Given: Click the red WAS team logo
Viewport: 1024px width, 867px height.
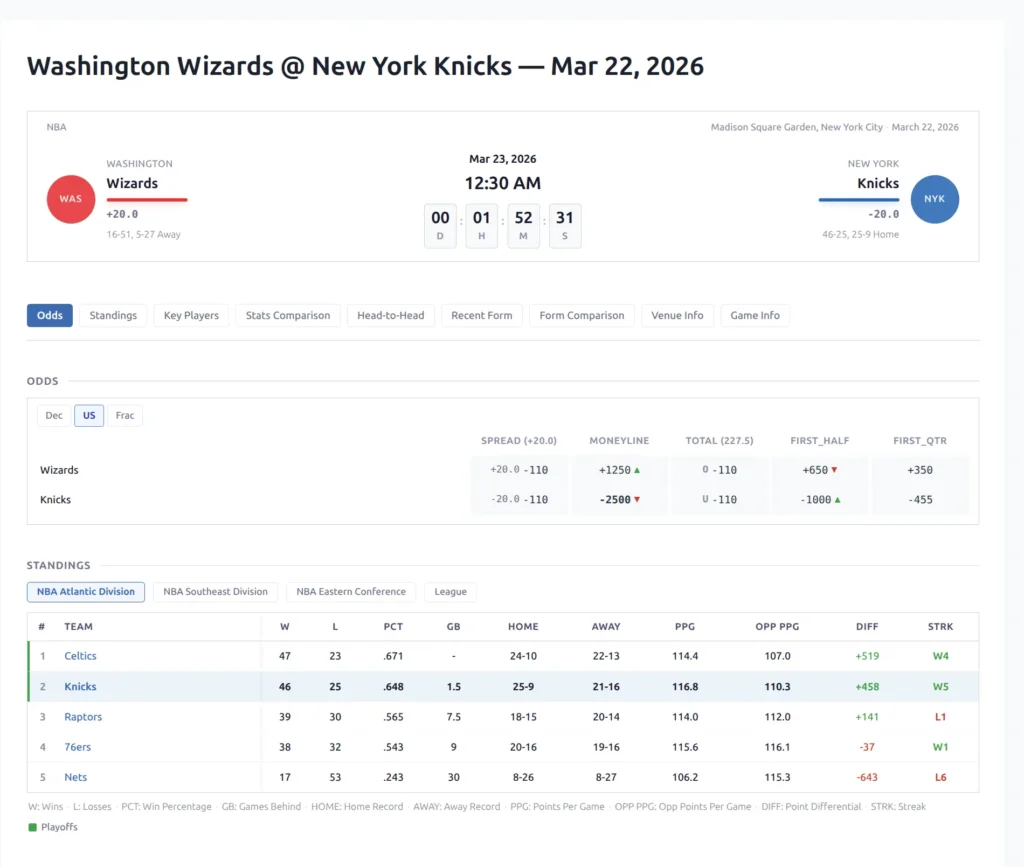Looking at the screenshot, I should [x=71, y=199].
